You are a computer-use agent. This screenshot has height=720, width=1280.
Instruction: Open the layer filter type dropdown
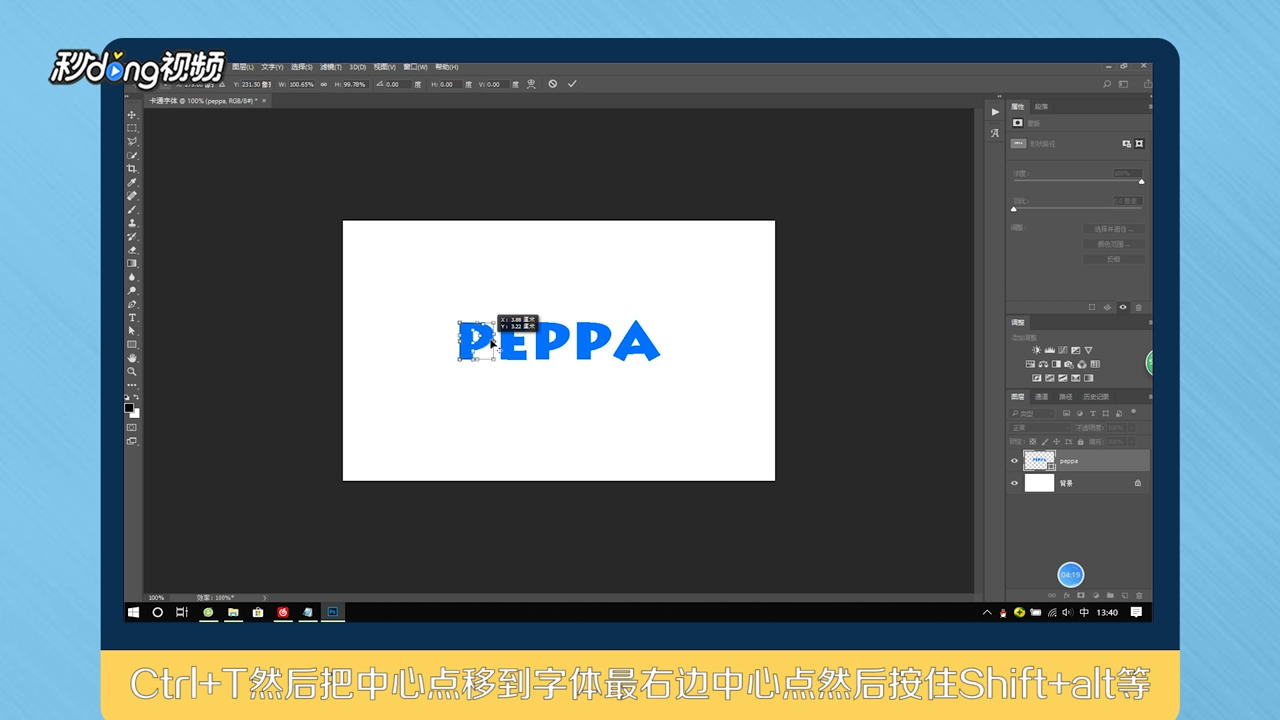[x=1032, y=413]
